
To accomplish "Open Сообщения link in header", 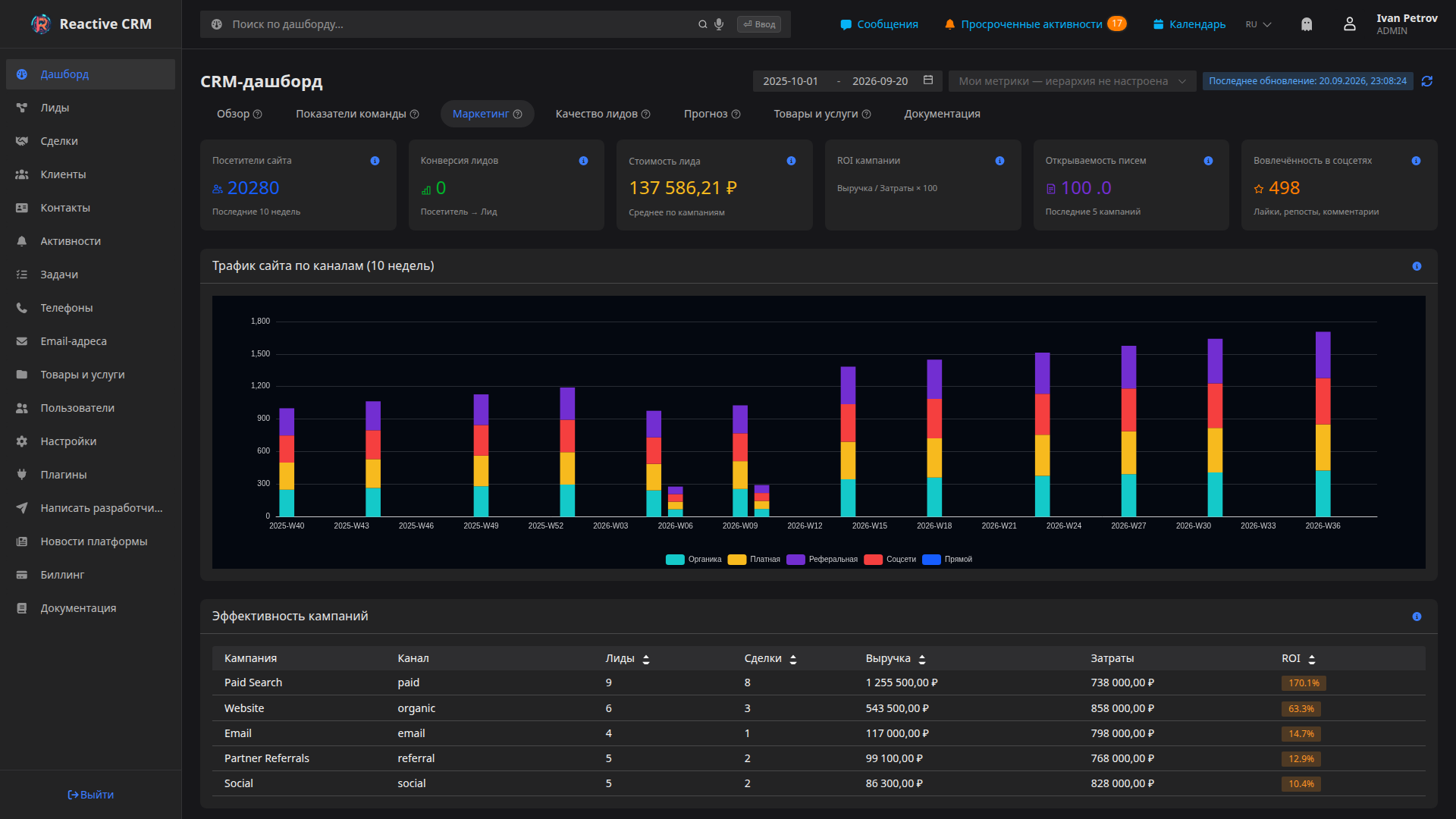I will click(880, 24).
